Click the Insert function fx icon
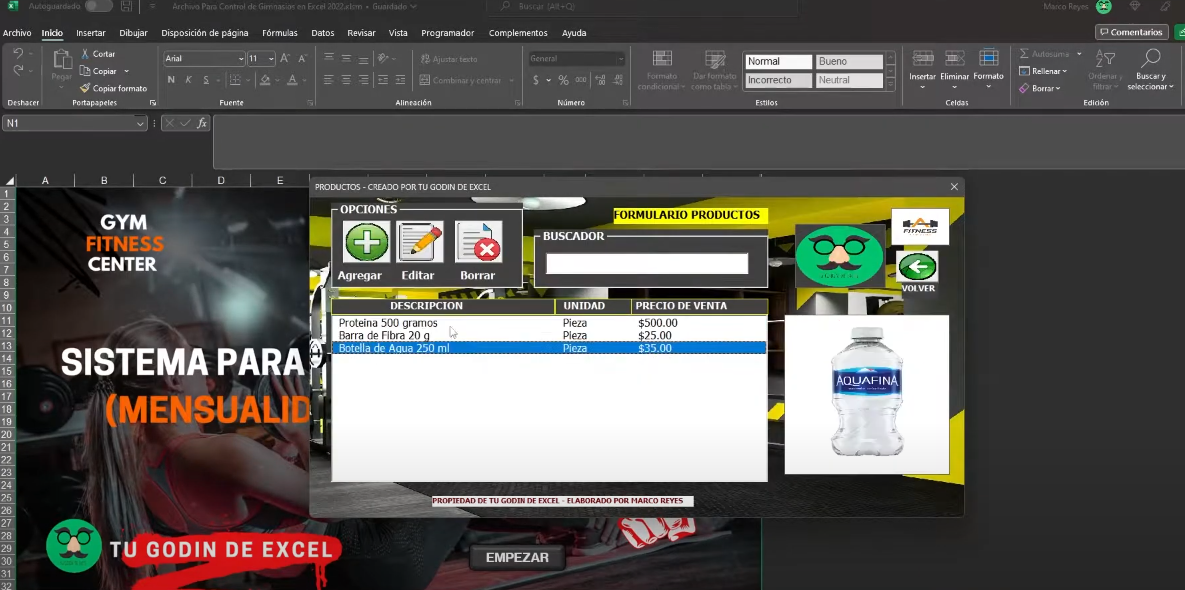1185x590 pixels. 202,123
